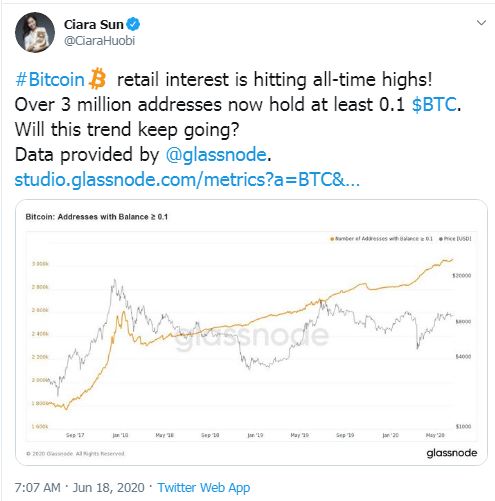Toggle Price [USD] legend entry
495x501 pixels.
click(x=455, y=239)
